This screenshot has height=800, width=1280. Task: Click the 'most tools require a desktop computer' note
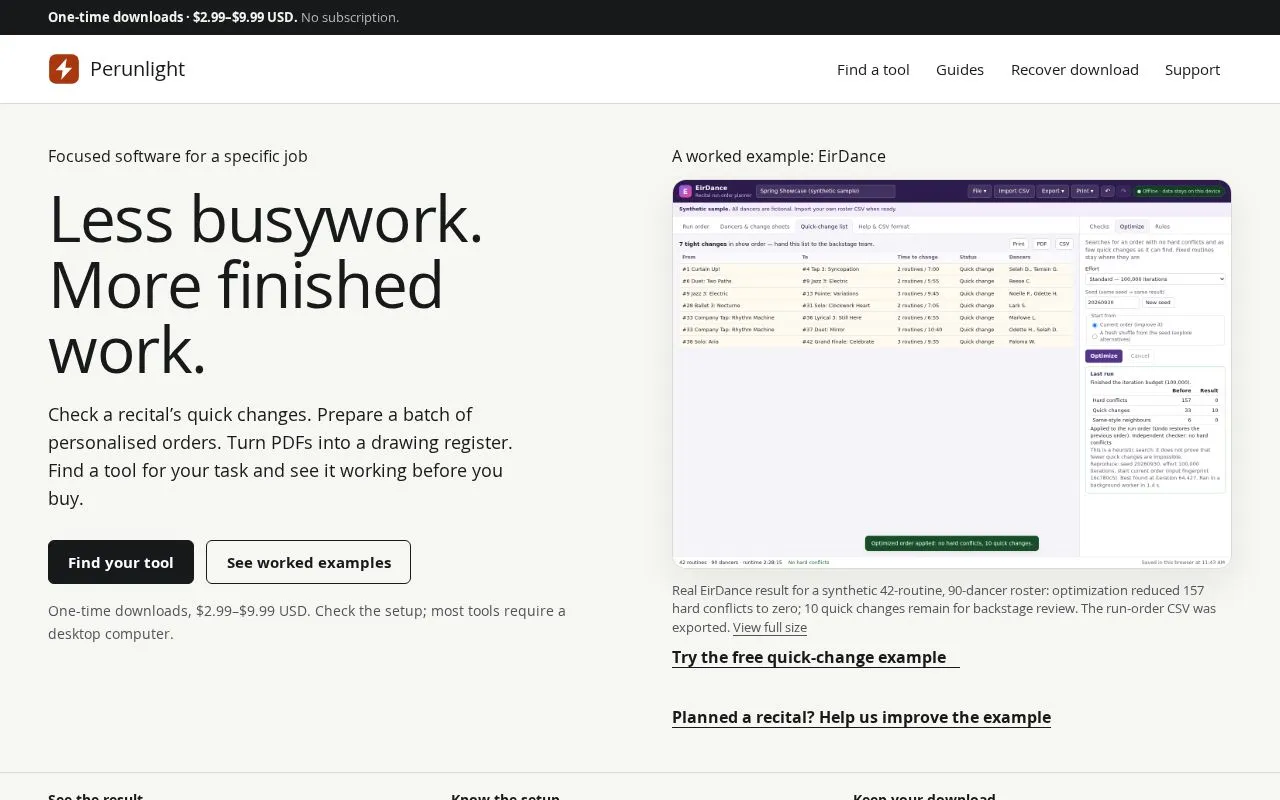[x=306, y=622]
